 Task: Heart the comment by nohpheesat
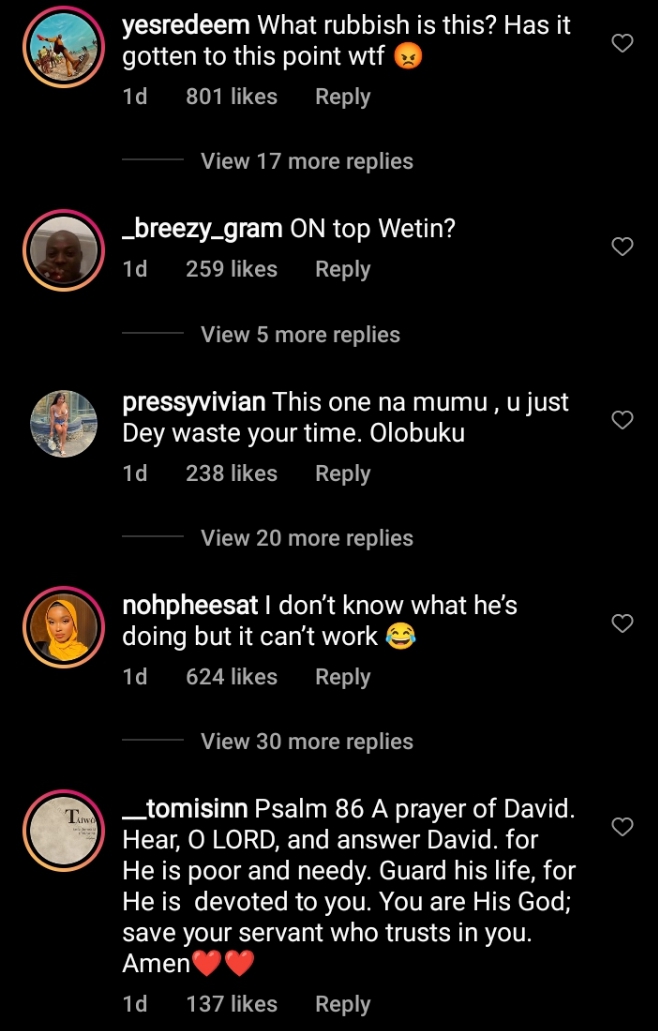pyautogui.click(x=622, y=623)
